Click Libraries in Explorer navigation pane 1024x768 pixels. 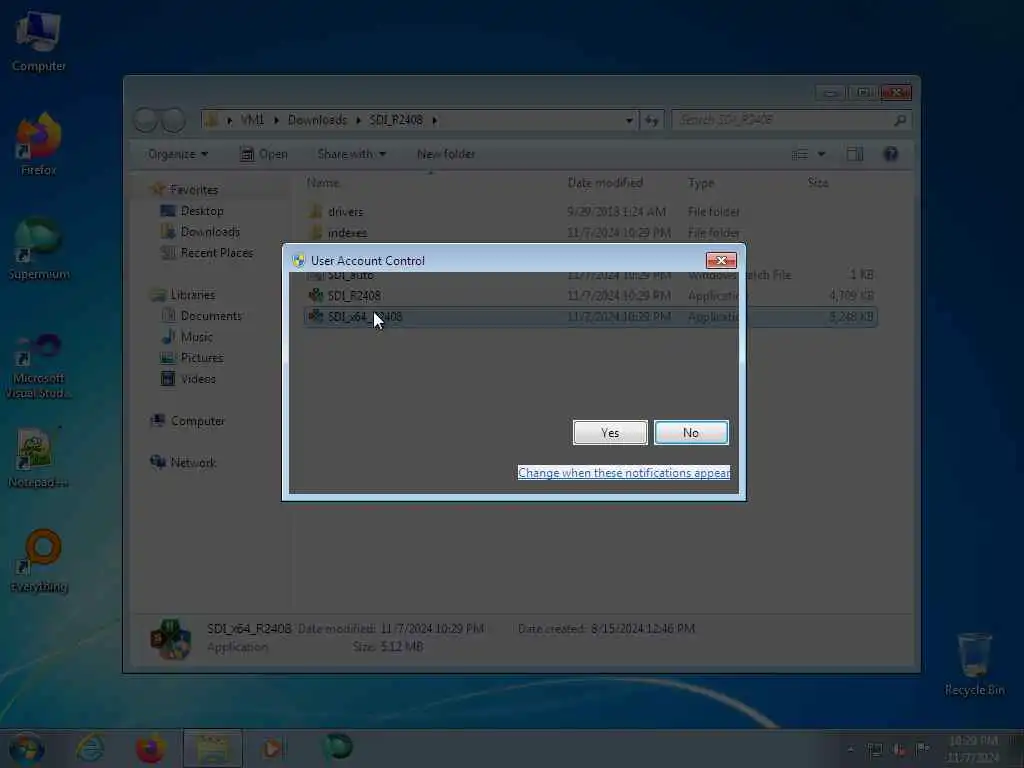(193, 295)
